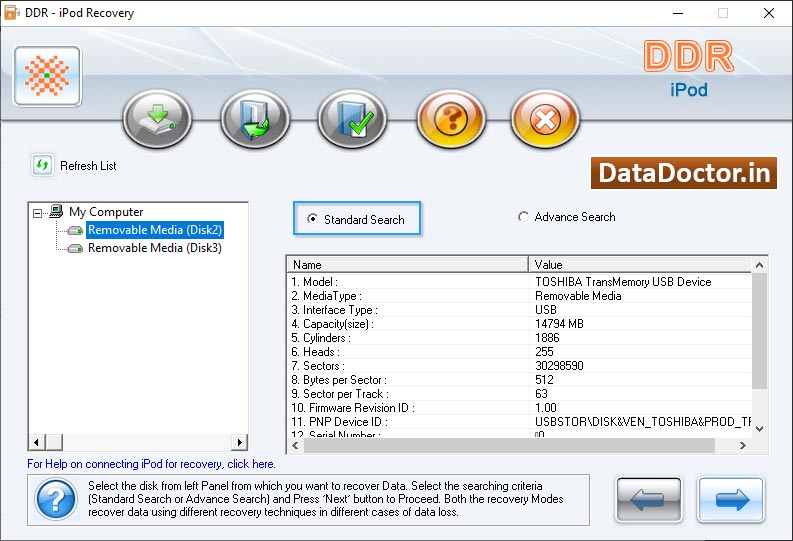Click details table scroll down arrow
793x541 pixels.
pos(759,429)
